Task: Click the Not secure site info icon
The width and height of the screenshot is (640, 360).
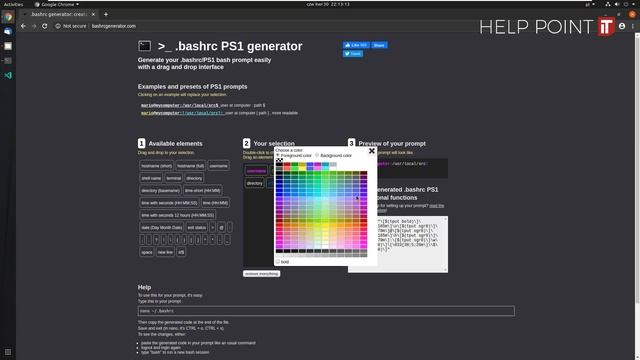Action: 58,26
